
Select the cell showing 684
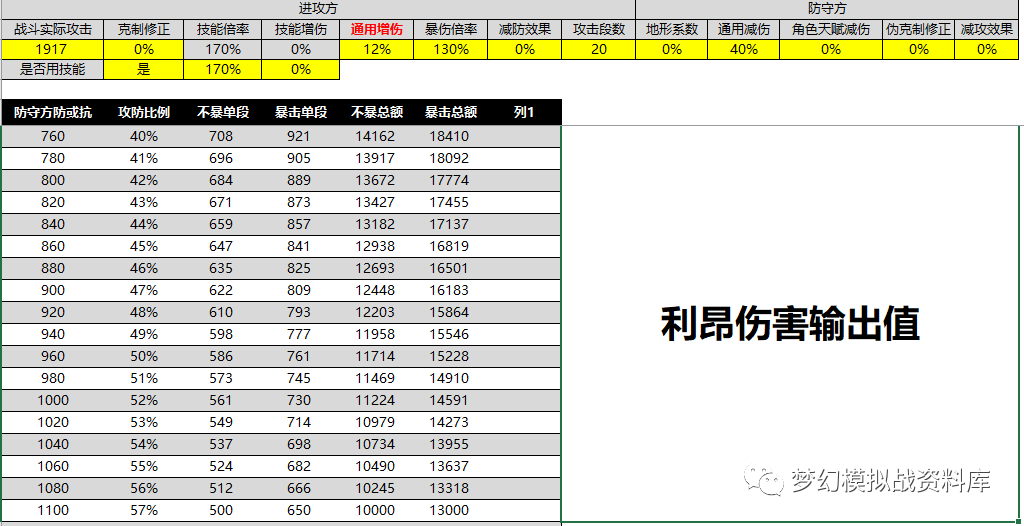pyautogui.click(x=221, y=180)
